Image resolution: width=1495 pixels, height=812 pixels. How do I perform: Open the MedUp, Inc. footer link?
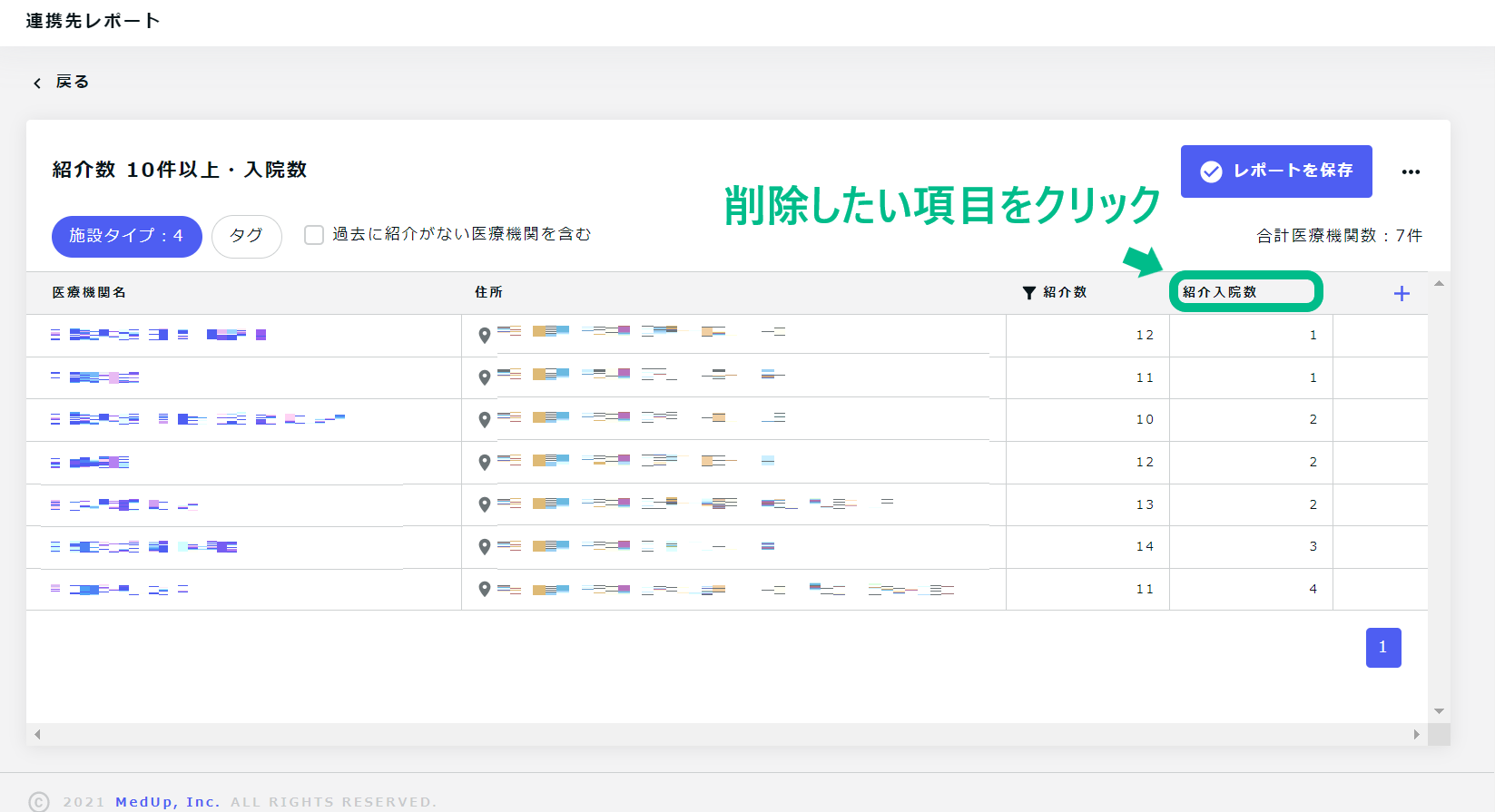(167, 802)
